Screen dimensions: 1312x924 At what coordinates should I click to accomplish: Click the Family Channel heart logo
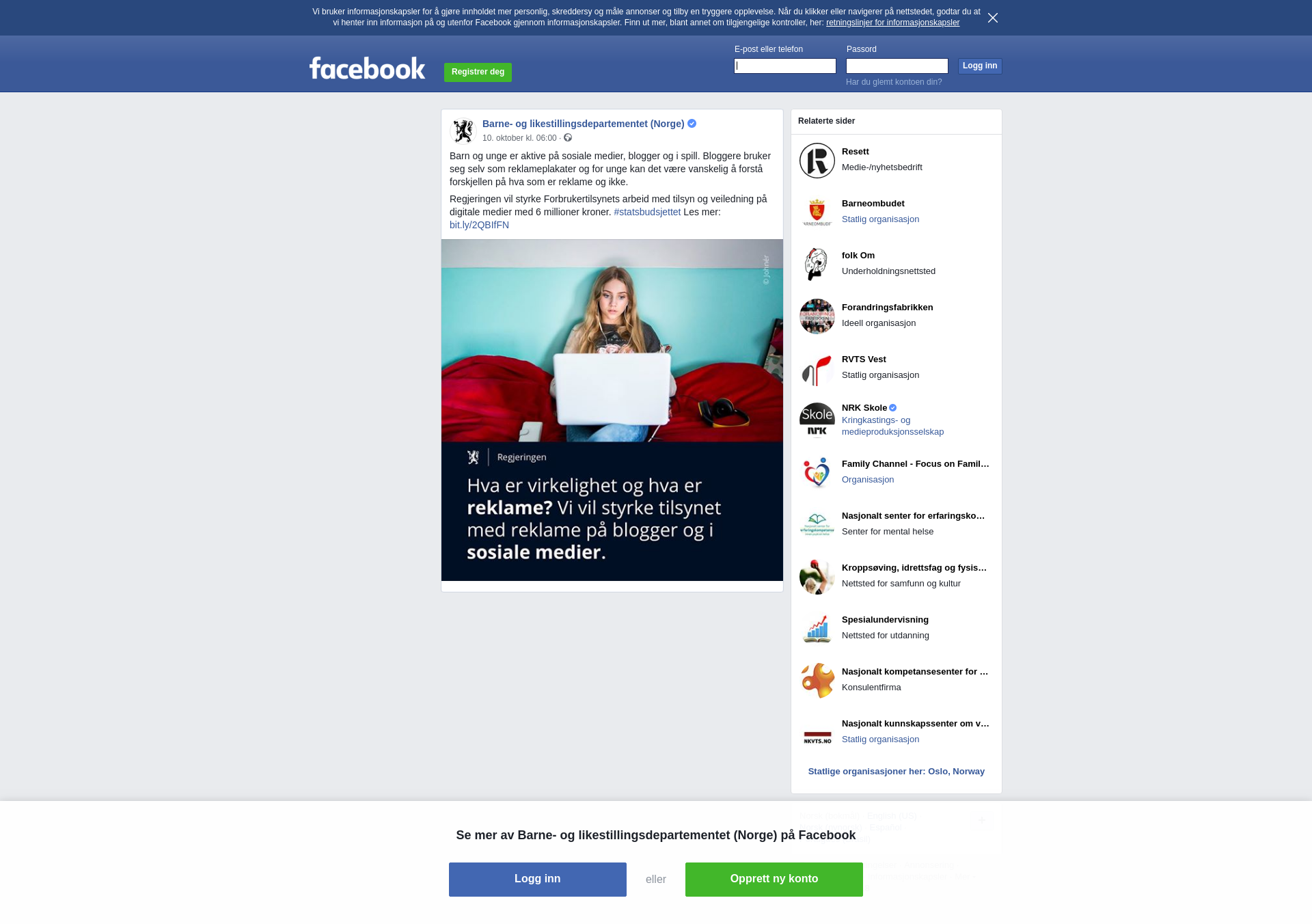(x=817, y=472)
